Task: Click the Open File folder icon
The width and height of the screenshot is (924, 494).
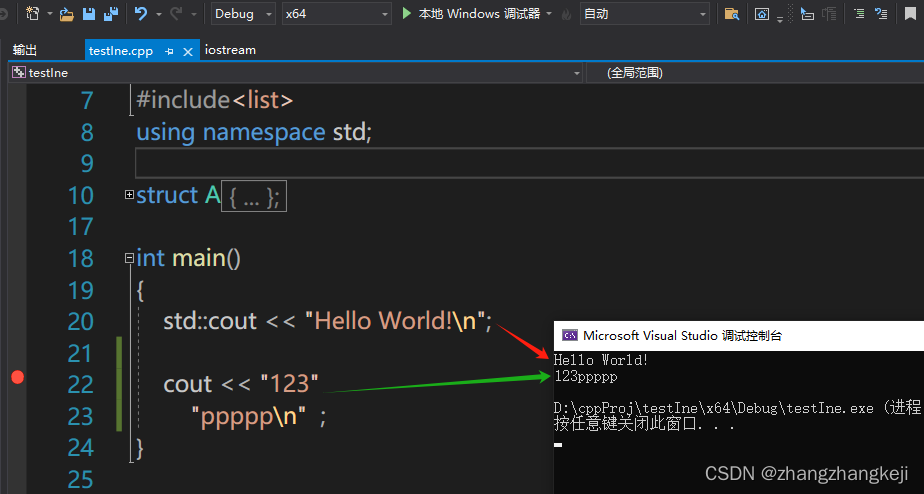Action: pyautogui.click(x=67, y=14)
